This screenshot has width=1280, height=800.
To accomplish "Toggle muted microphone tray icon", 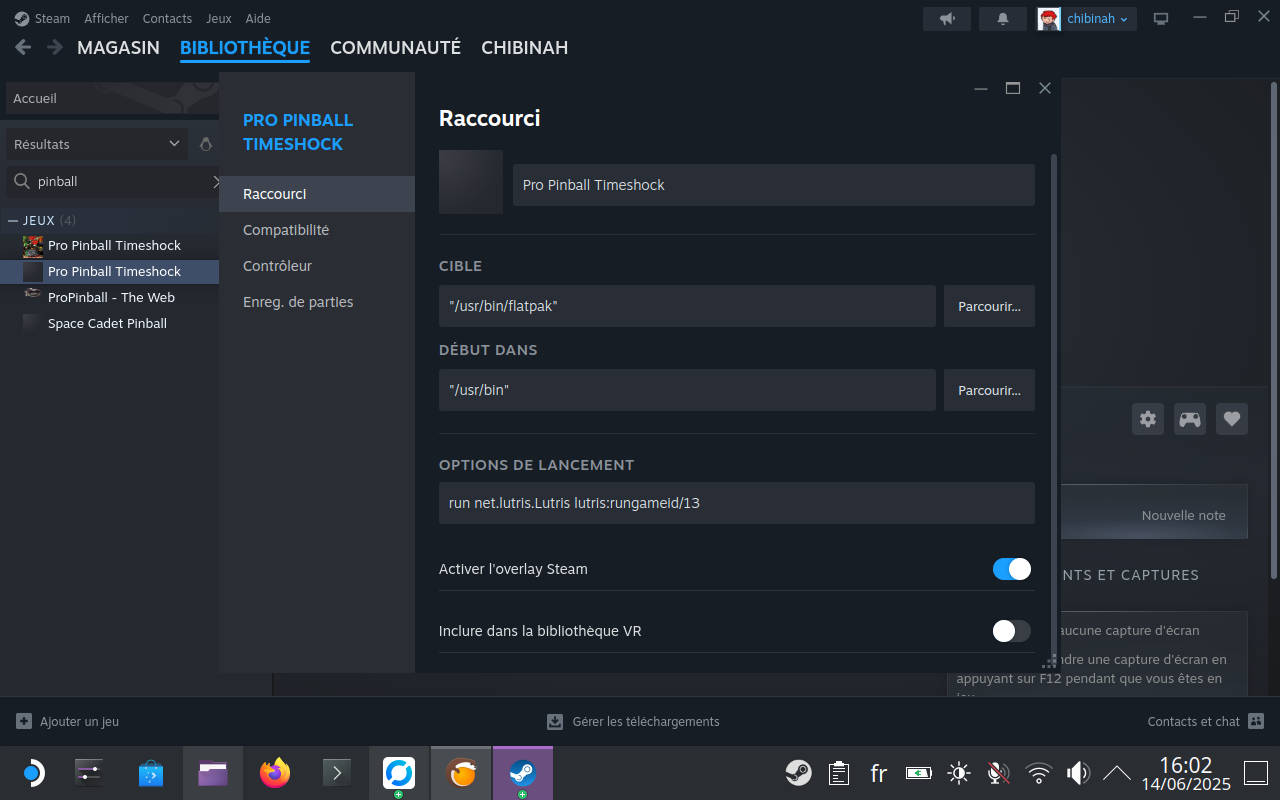I will coord(998,773).
